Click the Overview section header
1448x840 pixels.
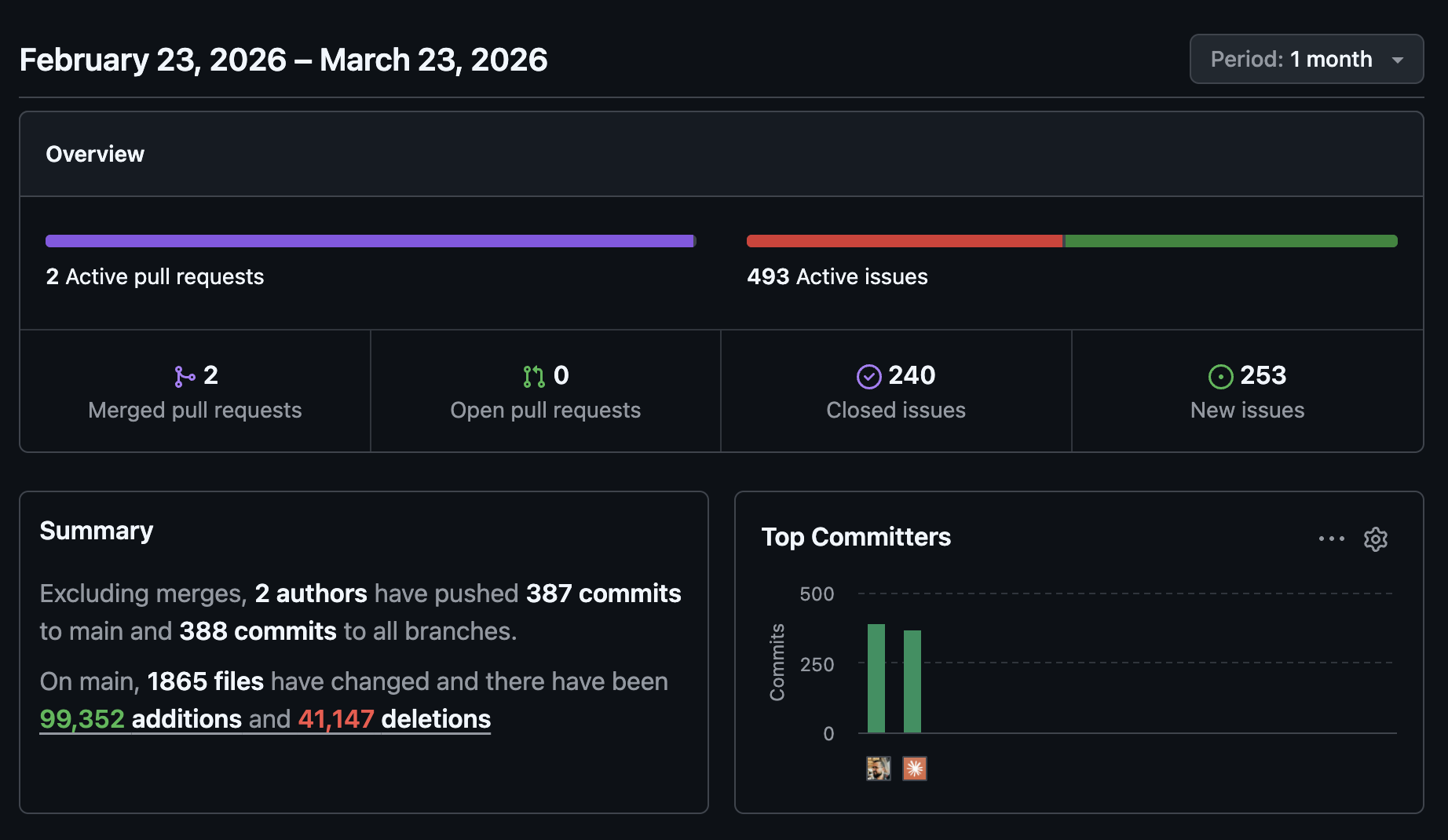(x=722, y=154)
